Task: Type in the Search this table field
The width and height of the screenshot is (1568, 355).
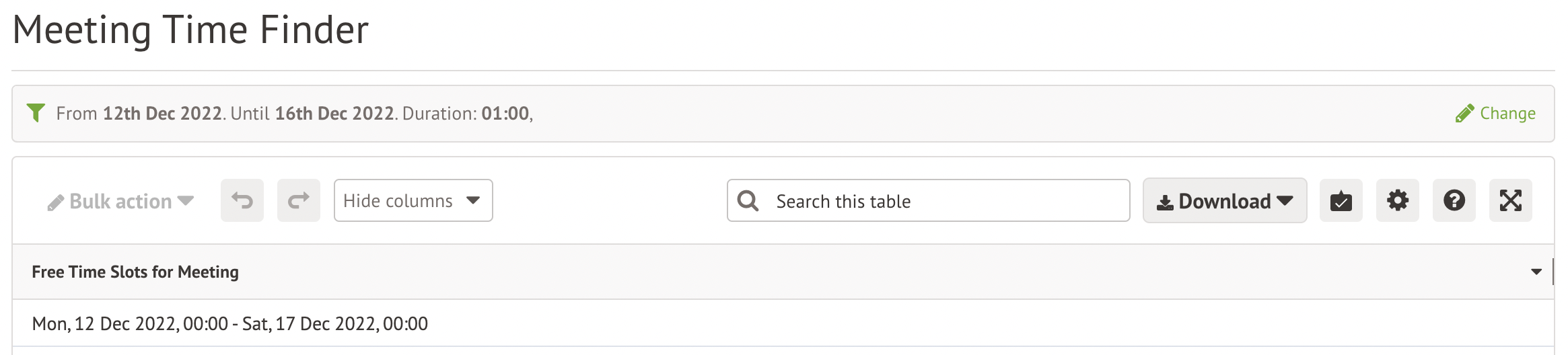Action: [x=942, y=201]
